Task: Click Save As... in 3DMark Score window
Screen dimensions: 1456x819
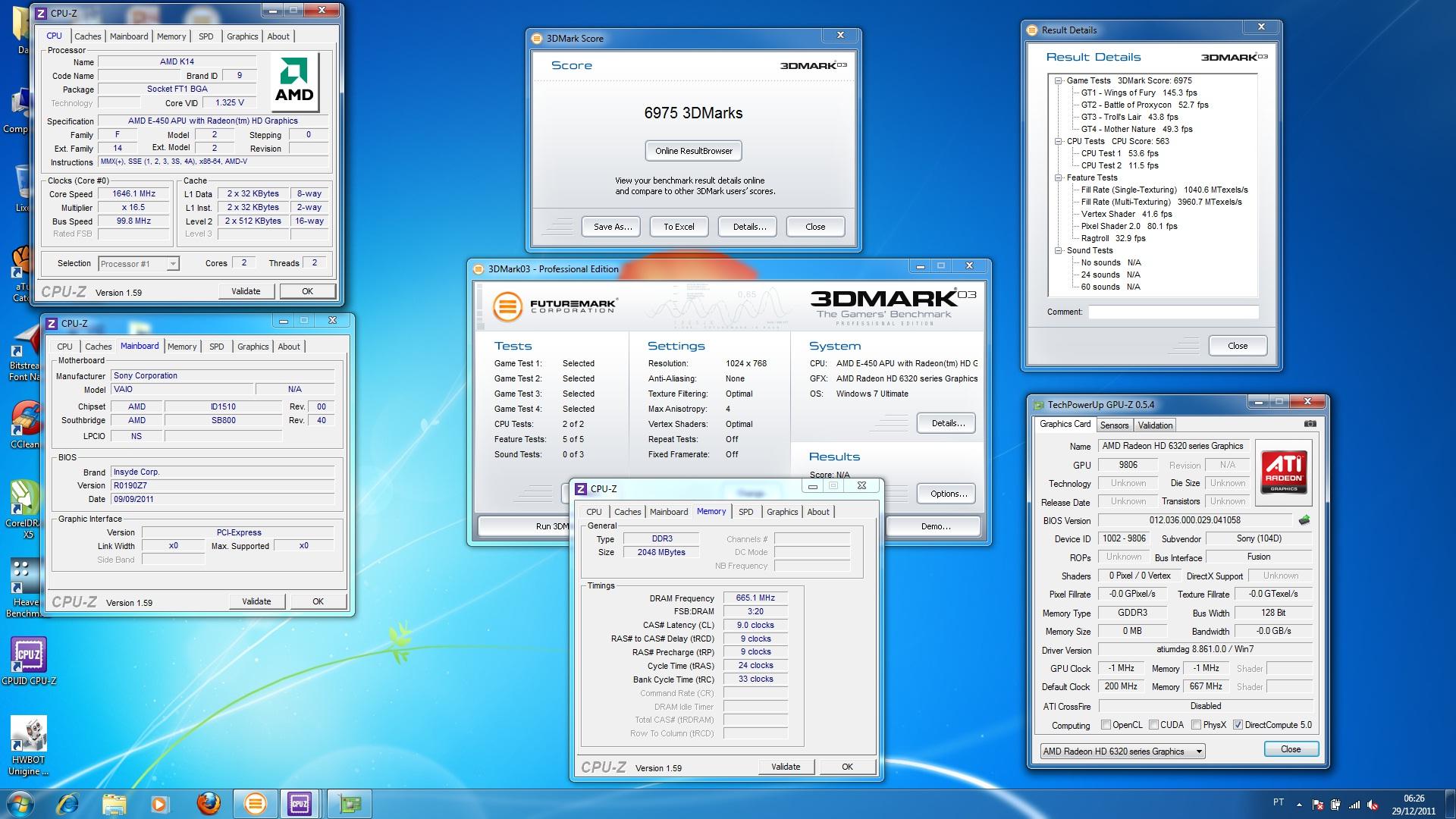Action: tap(613, 227)
